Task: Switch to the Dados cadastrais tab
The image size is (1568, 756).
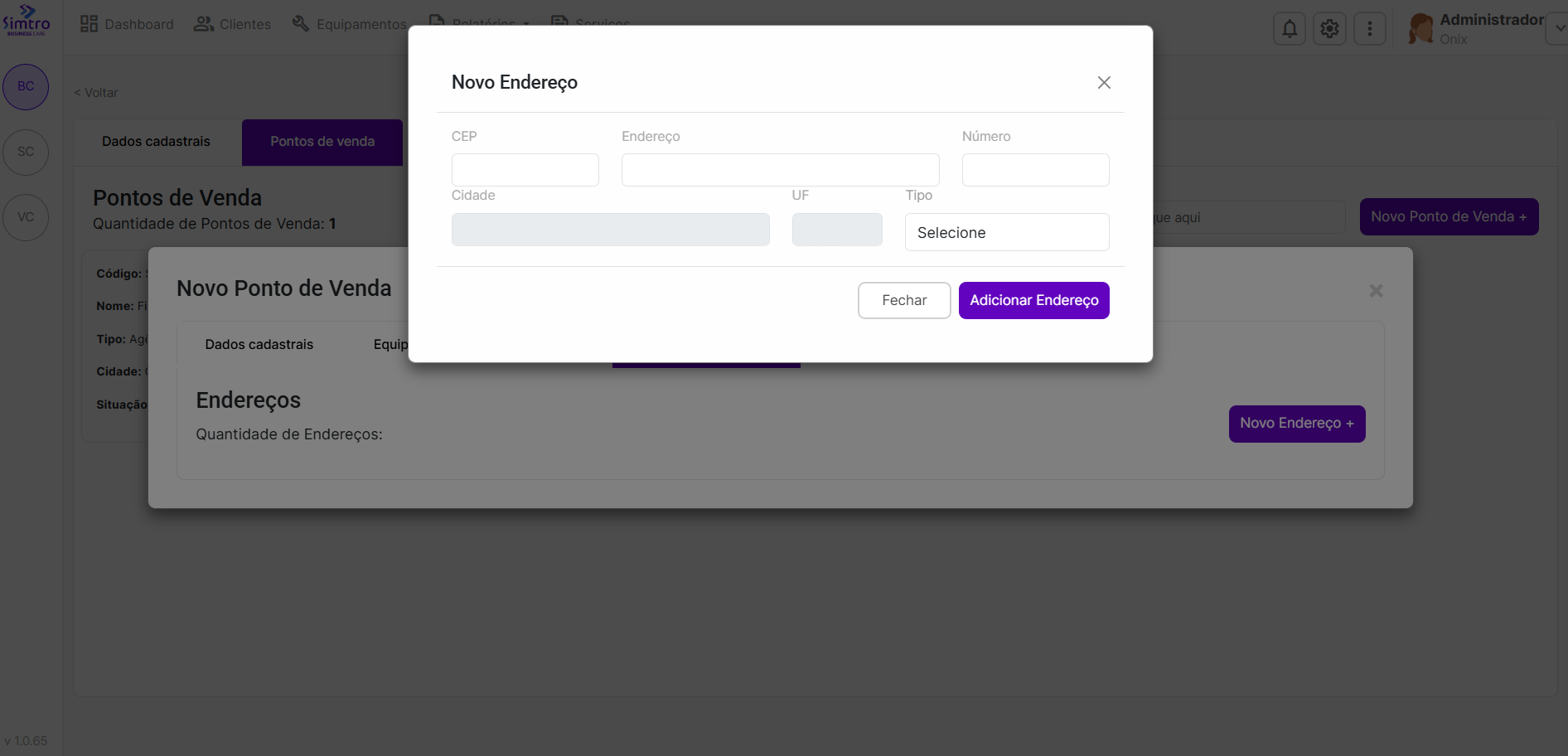Action: [x=156, y=142]
